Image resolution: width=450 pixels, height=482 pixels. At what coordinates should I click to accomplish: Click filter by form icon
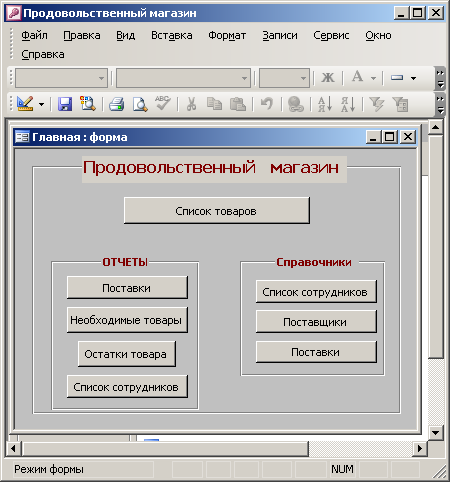[400, 104]
